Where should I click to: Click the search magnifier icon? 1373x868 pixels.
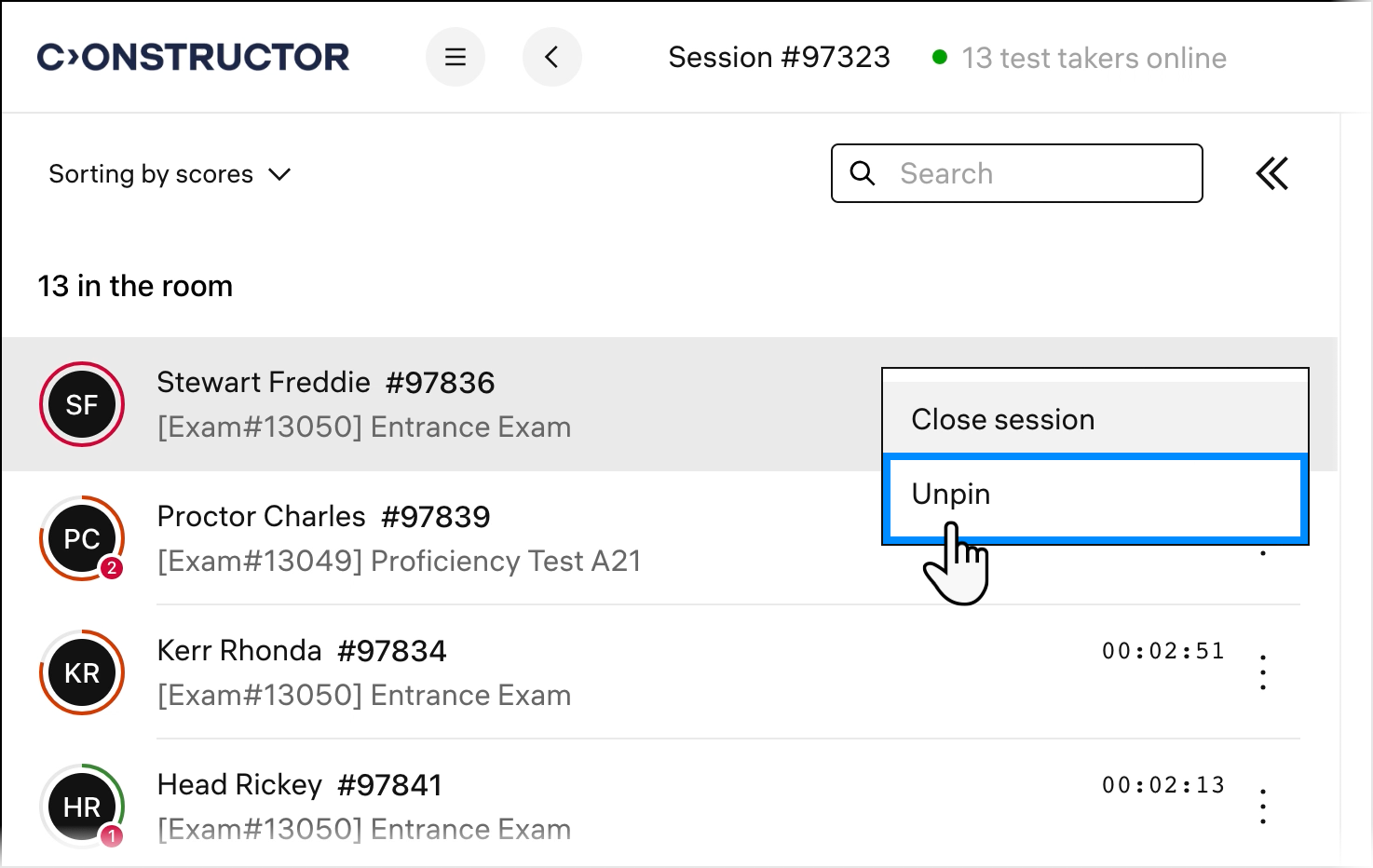[863, 173]
